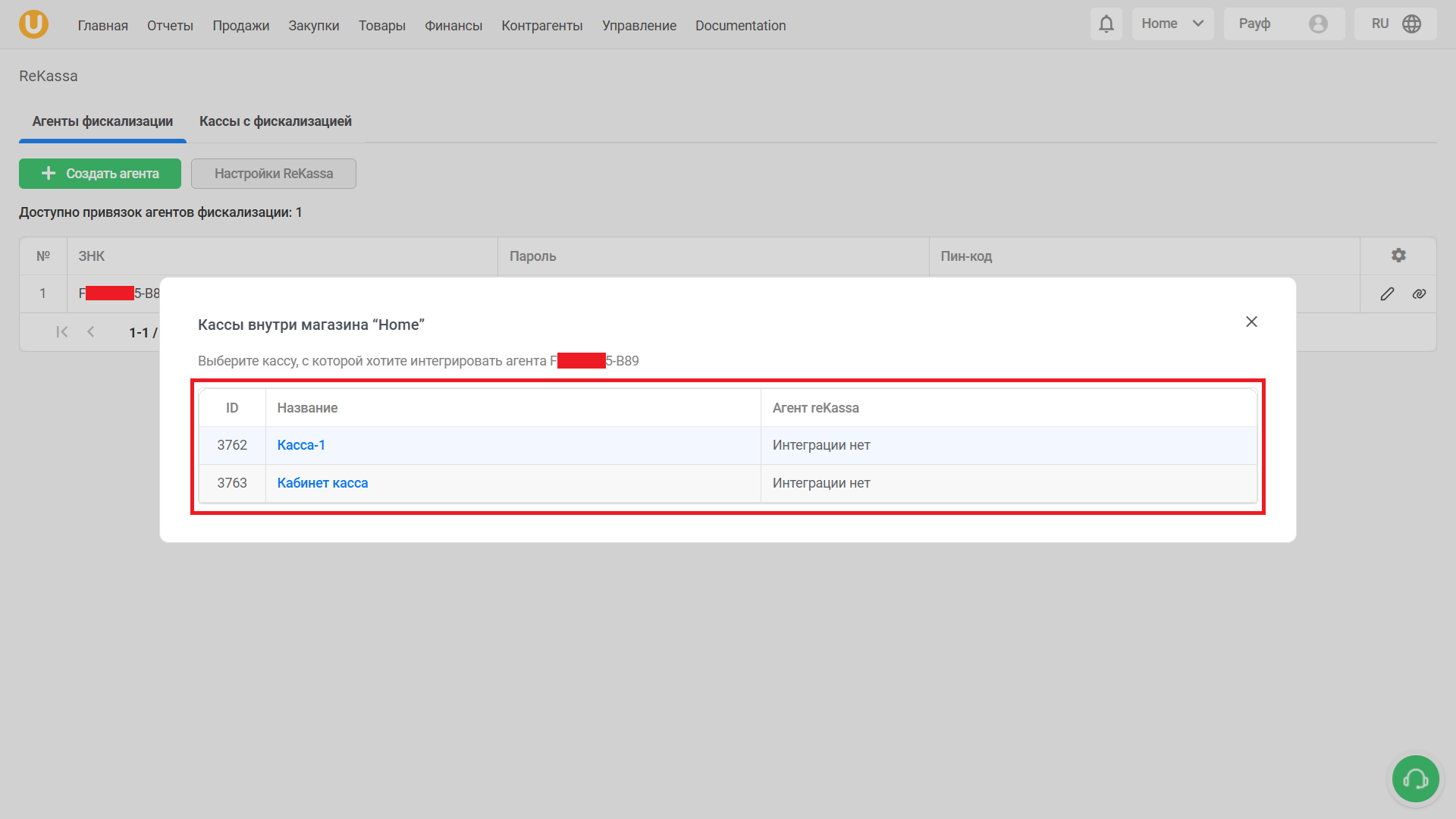Click the link agent chain icon
The height and width of the screenshot is (819, 1456).
point(1419,294)
